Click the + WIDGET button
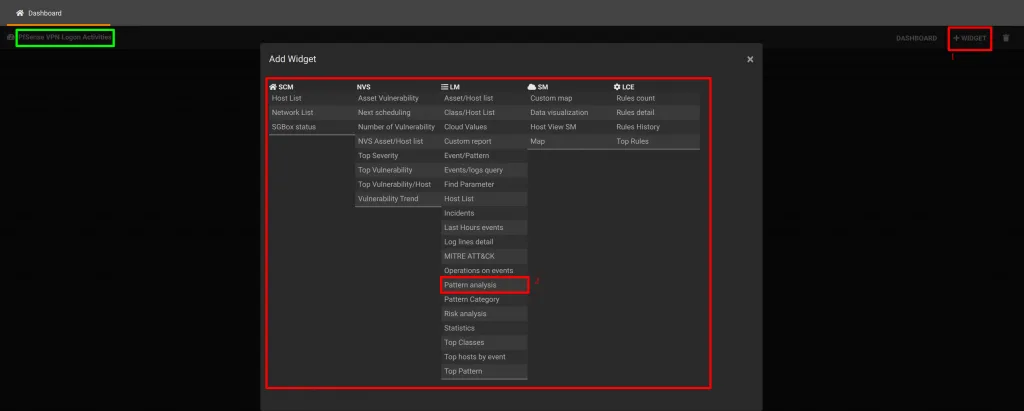 970,39
